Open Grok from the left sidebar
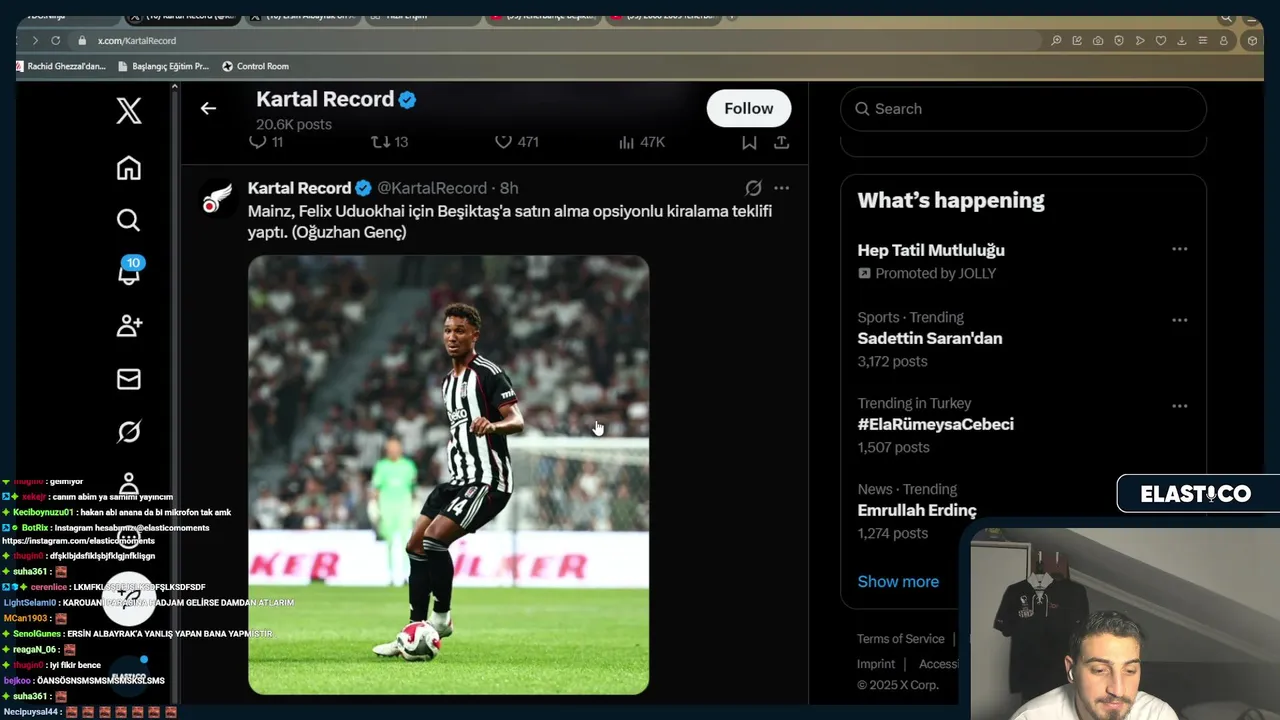Screen dimensions: 1280x720 [129, 432]
